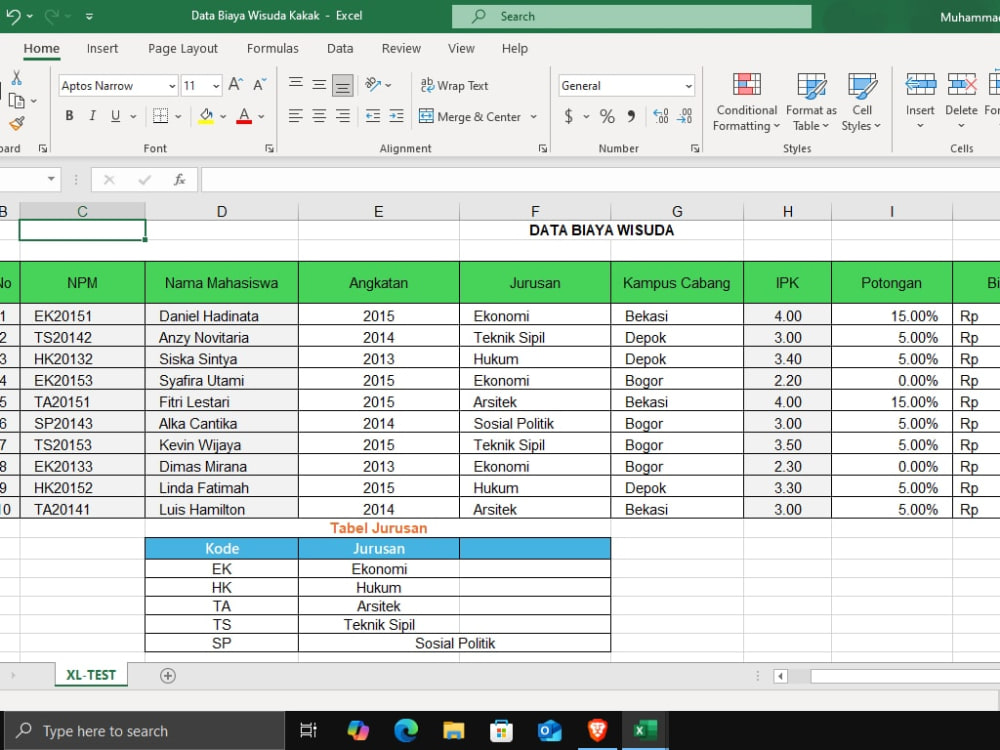Open Conditional Formatting menu
The width and height of the screenshot is (1000, 750).
pos(746,102)
